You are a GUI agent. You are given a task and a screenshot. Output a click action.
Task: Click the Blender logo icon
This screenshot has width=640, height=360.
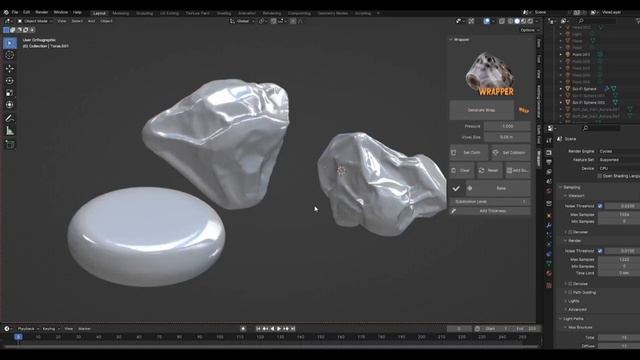click(x=6, y=12)
